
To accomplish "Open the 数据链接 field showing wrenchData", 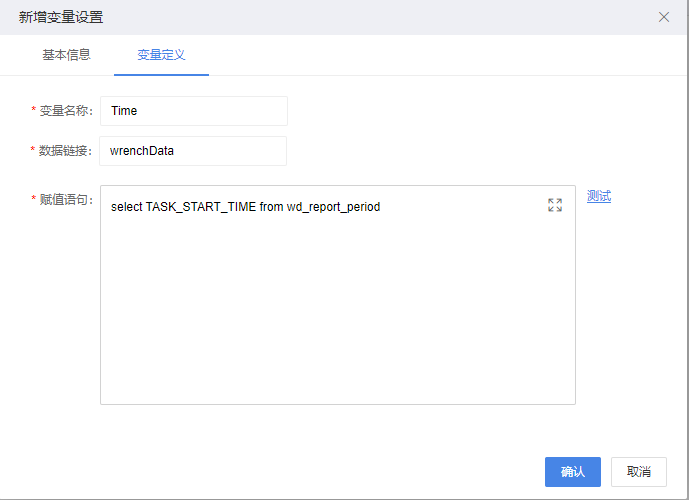I will 193,151.
